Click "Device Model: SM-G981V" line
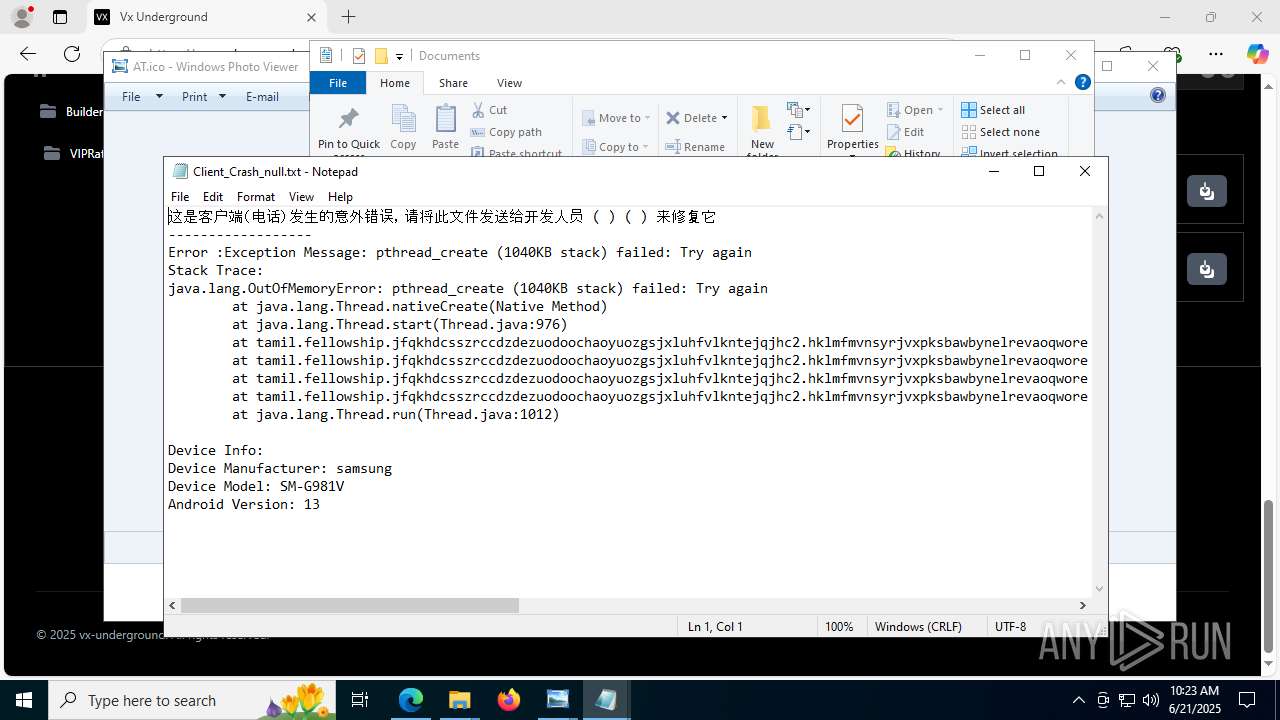The height and width of the screenshot is (720, 1280). [256, 486]
